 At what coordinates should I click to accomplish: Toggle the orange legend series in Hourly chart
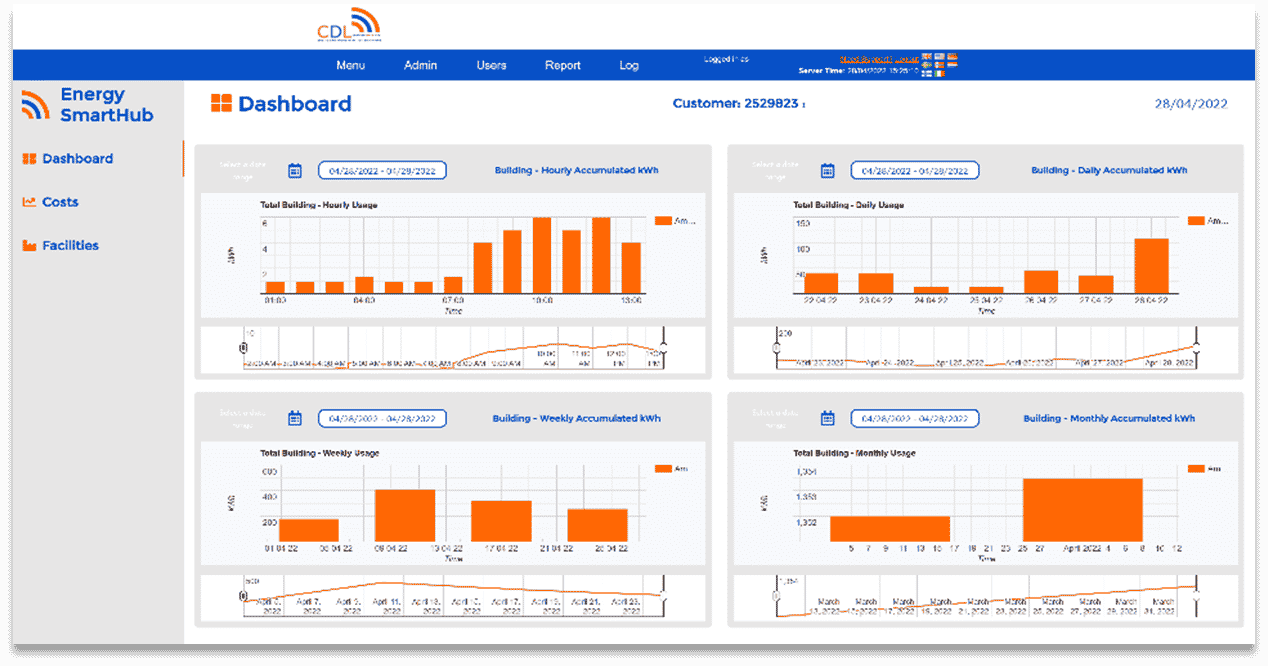point(663,221)
